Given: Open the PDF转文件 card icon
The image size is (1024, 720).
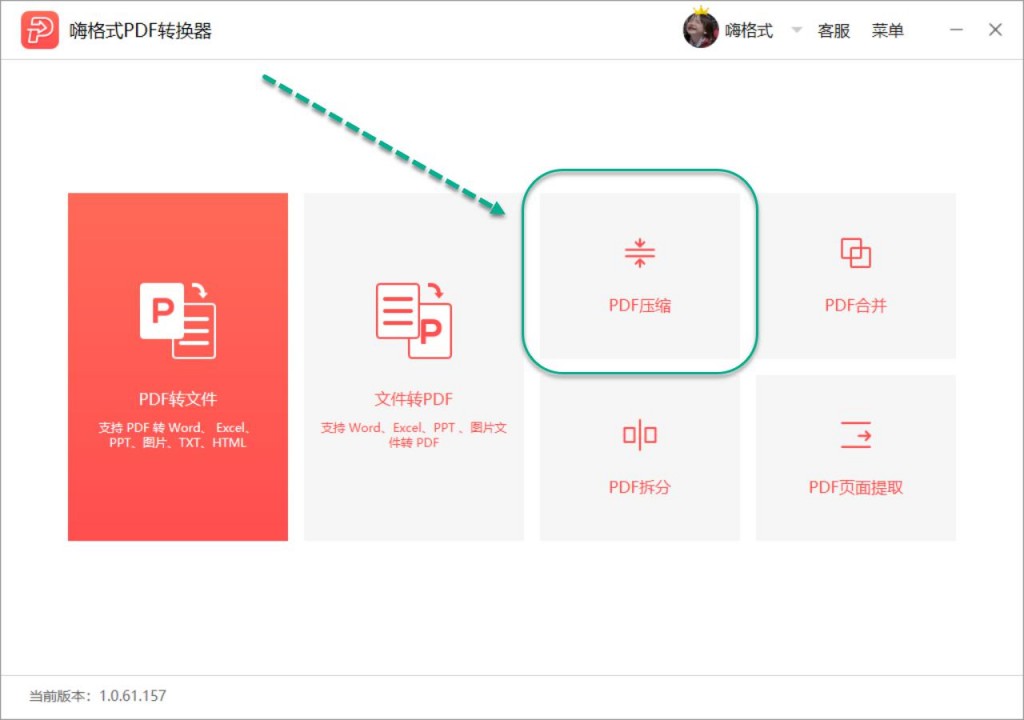Looking at the screenshot, I should pyautogui.click(x=178, y=320).
